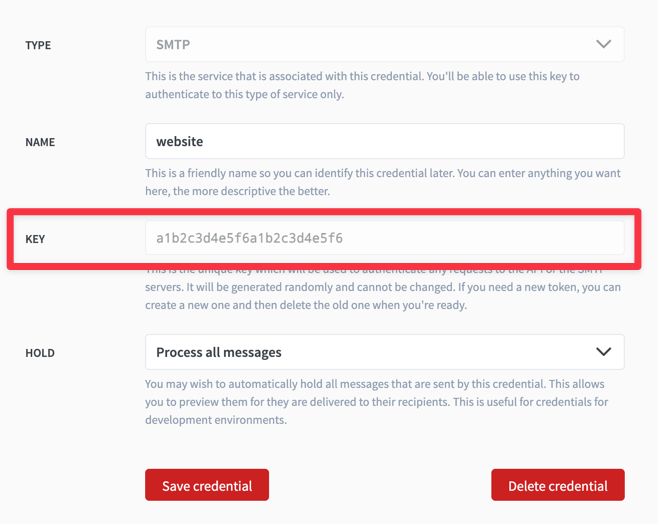
Task: Click the chevron arrow in the SMTP field
Action: pos(603,44)
